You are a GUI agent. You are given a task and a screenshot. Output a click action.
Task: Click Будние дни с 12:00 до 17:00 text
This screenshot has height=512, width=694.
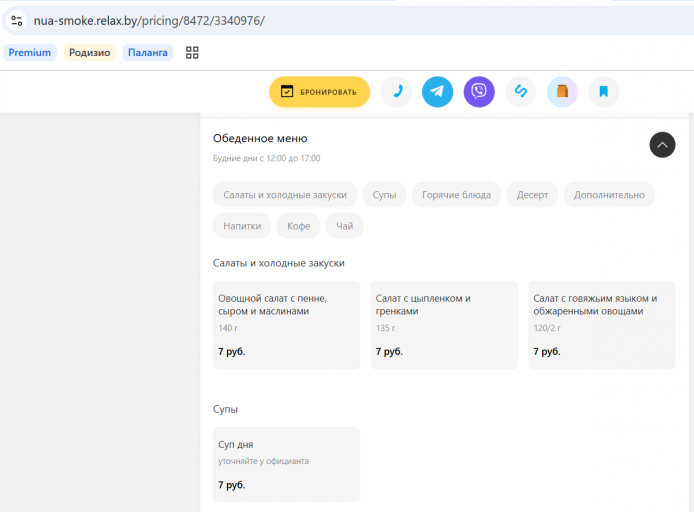coord(266,158)
